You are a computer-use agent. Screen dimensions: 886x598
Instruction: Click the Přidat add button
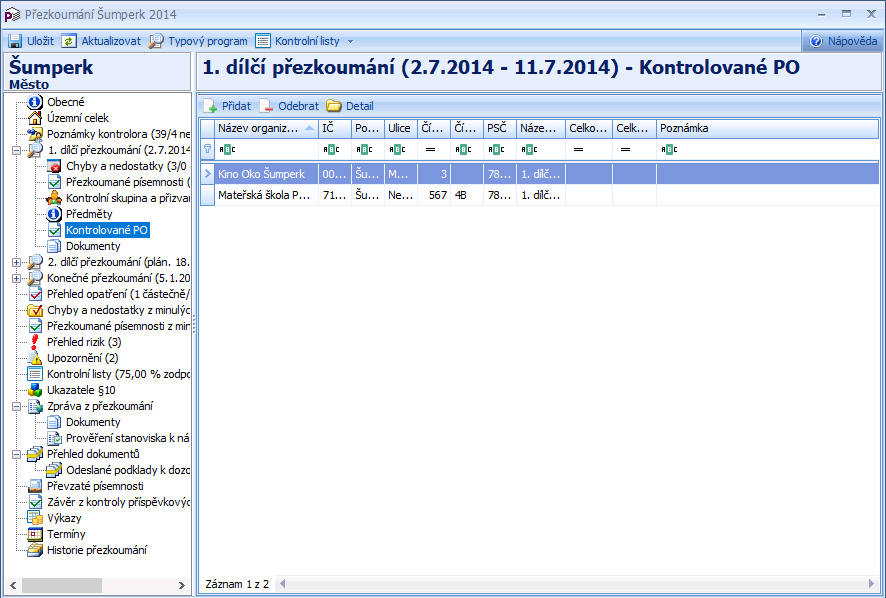click(x=227, y=106)
